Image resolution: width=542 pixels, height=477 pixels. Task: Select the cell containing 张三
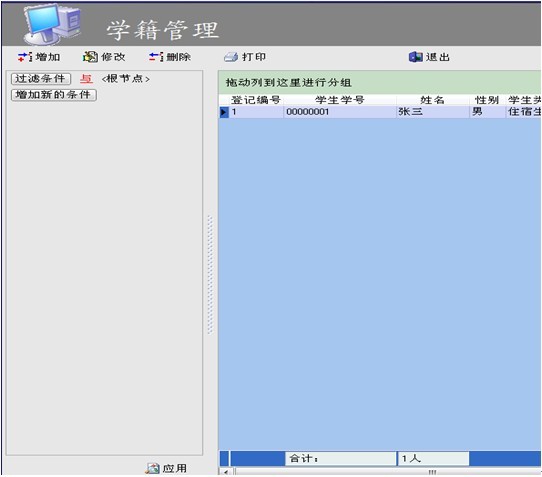click(433, 112)
